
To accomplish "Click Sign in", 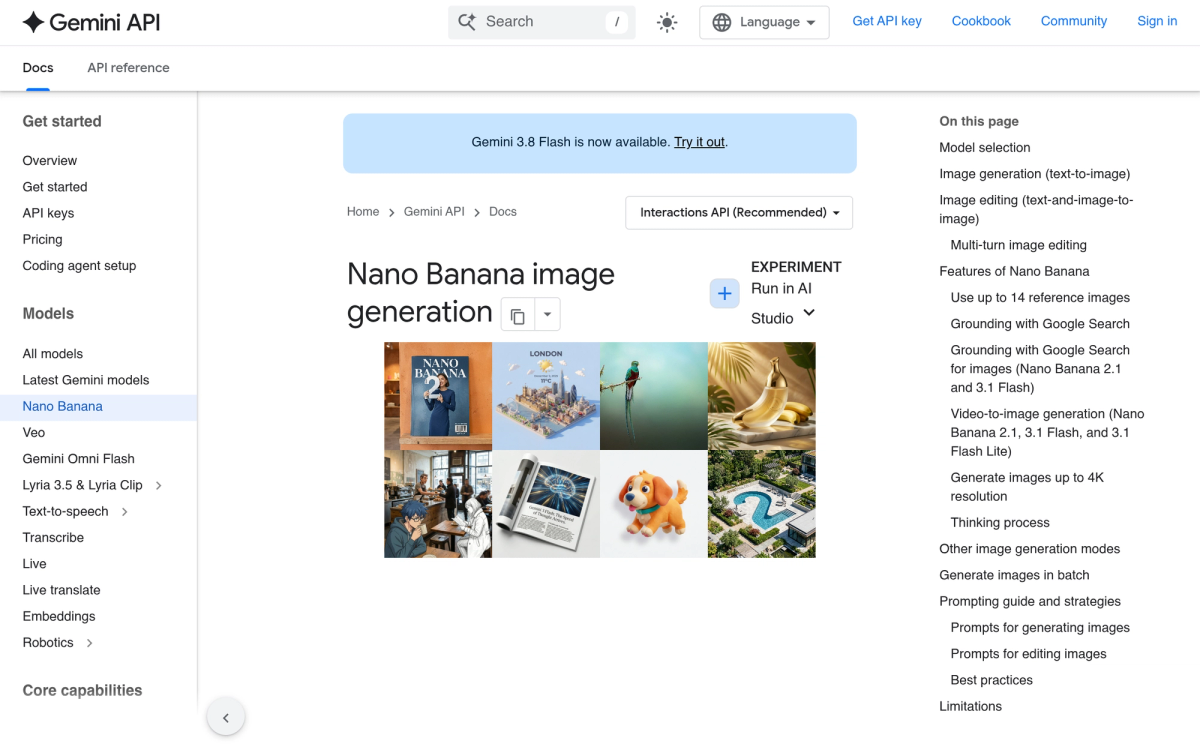I will point(1157,21).
